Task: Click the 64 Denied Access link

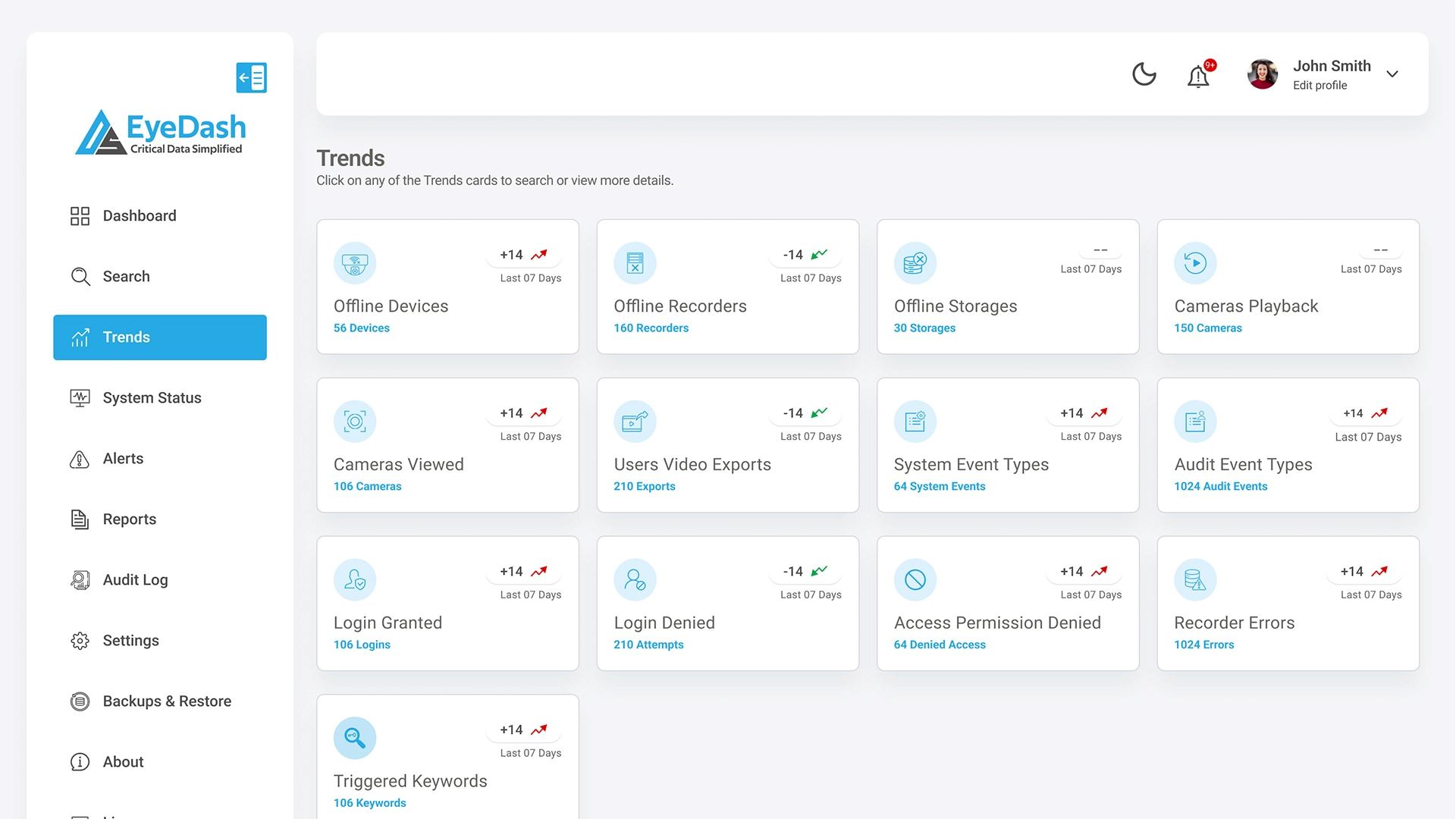Action: [x=940, y=645]
